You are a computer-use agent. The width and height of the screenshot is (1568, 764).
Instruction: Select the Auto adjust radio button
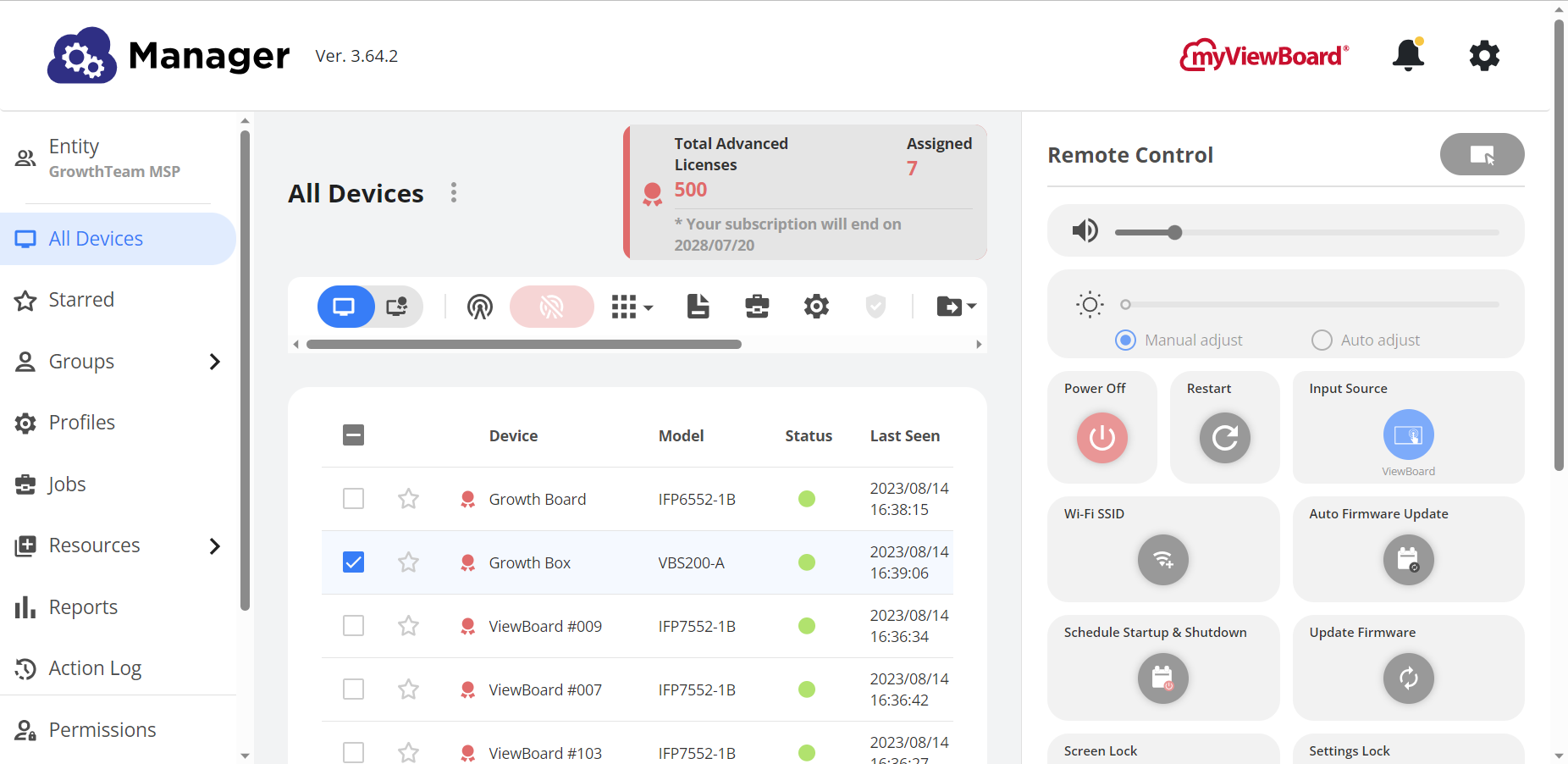pyautogui.click(x=1322, y=340)
